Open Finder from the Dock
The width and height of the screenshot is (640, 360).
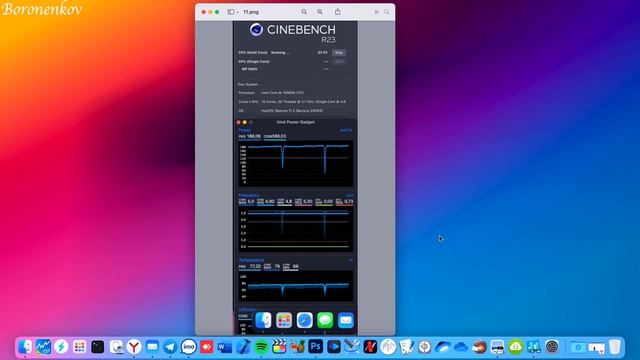coord(25,347)
